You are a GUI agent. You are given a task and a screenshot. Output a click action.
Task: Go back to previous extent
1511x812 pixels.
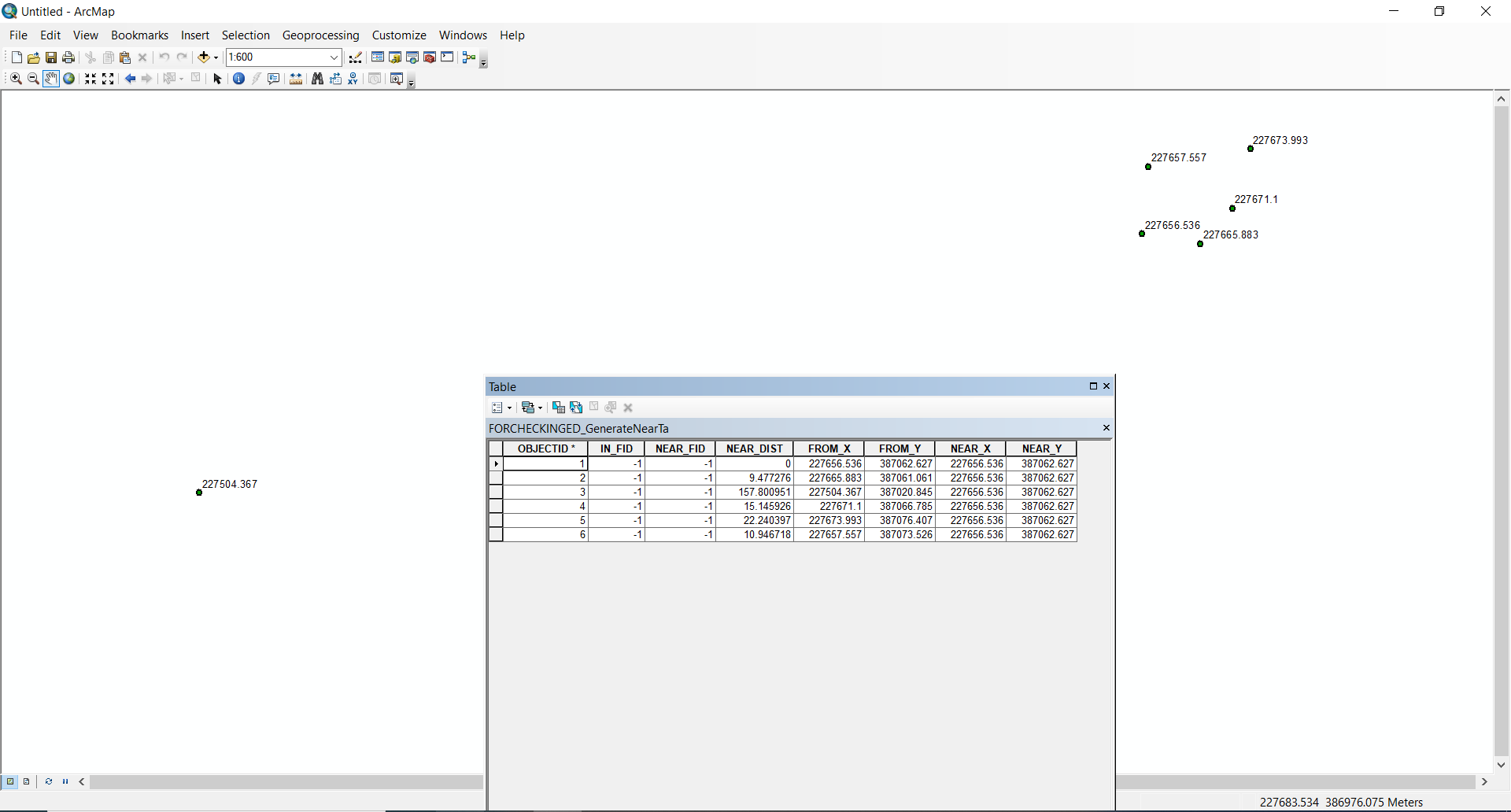pyautogui.click(x=130, y=79)
